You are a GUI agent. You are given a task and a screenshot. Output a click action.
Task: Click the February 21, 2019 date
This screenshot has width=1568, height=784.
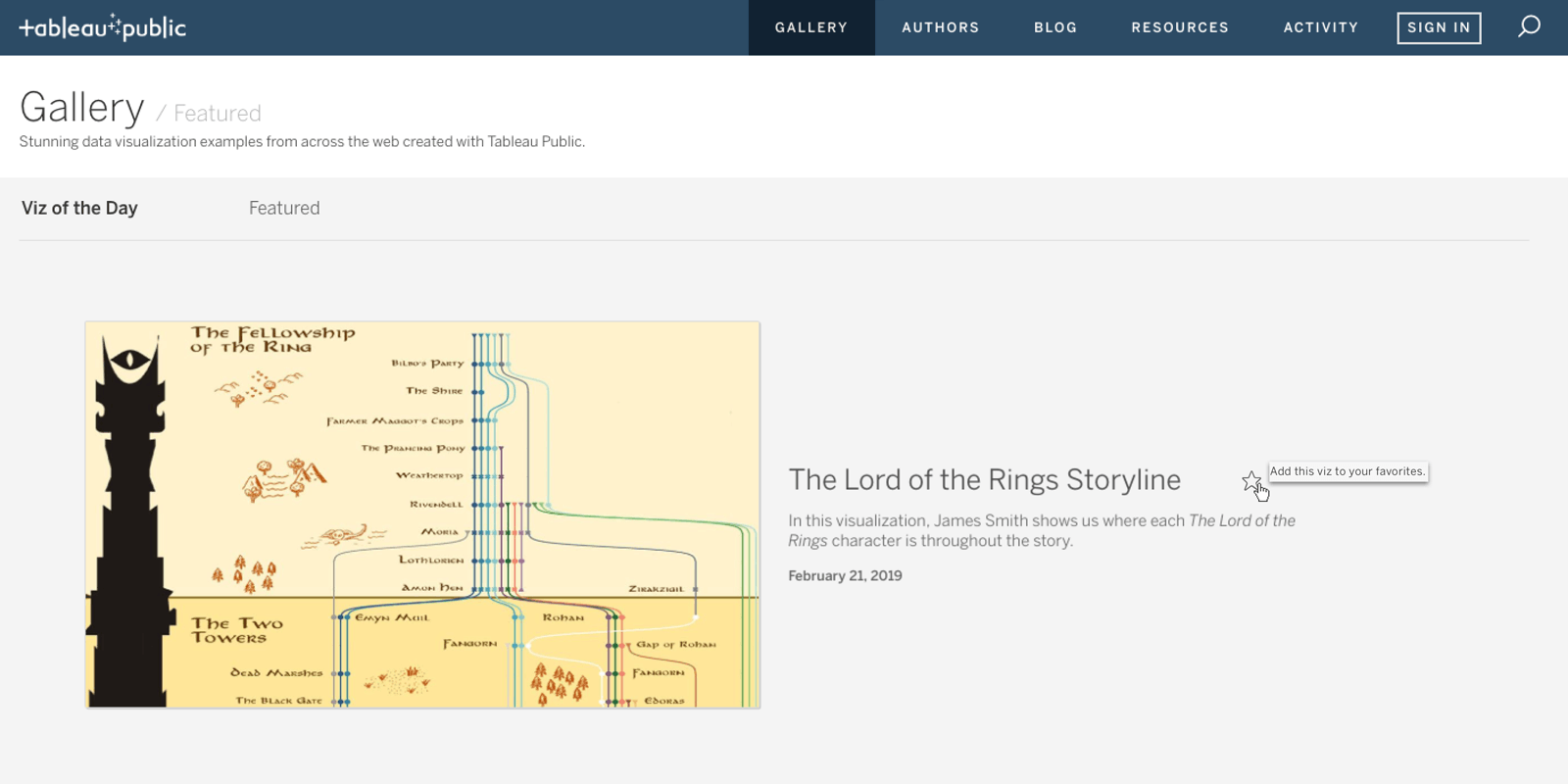point(845,576)
